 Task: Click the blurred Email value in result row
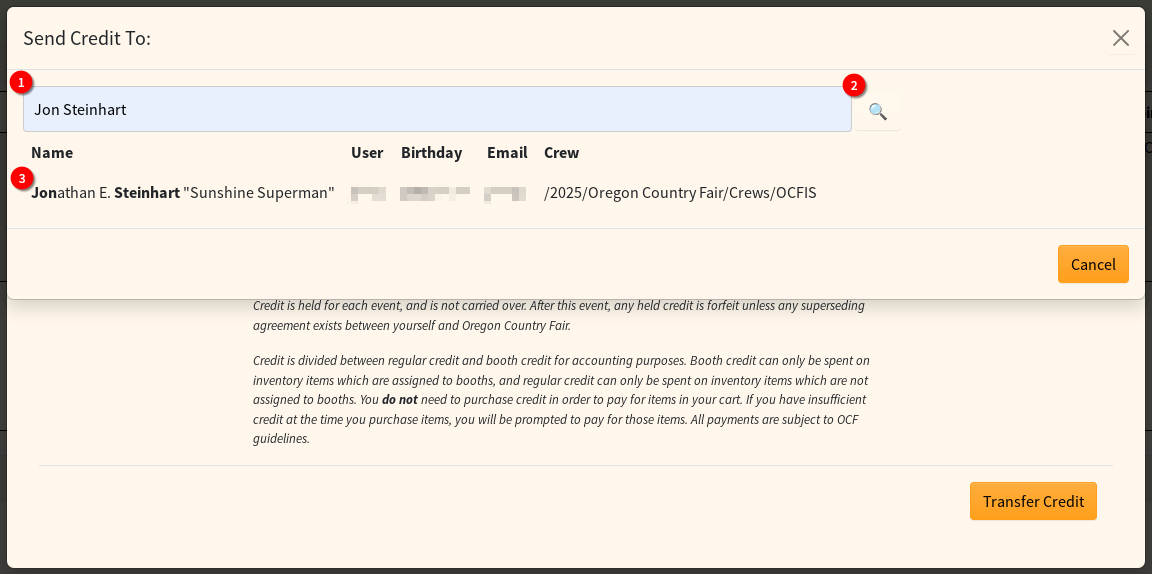point(505,192)
